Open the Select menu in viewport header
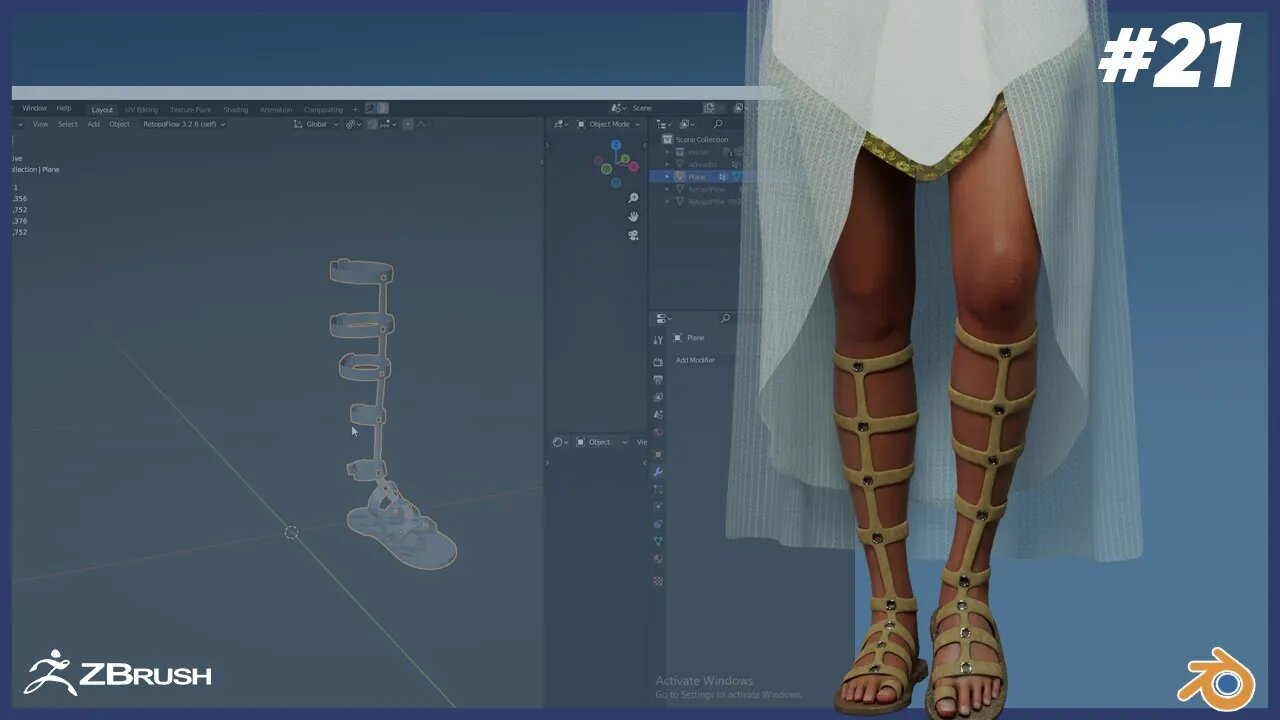1280x720 pixels. (x=67, y=124)
